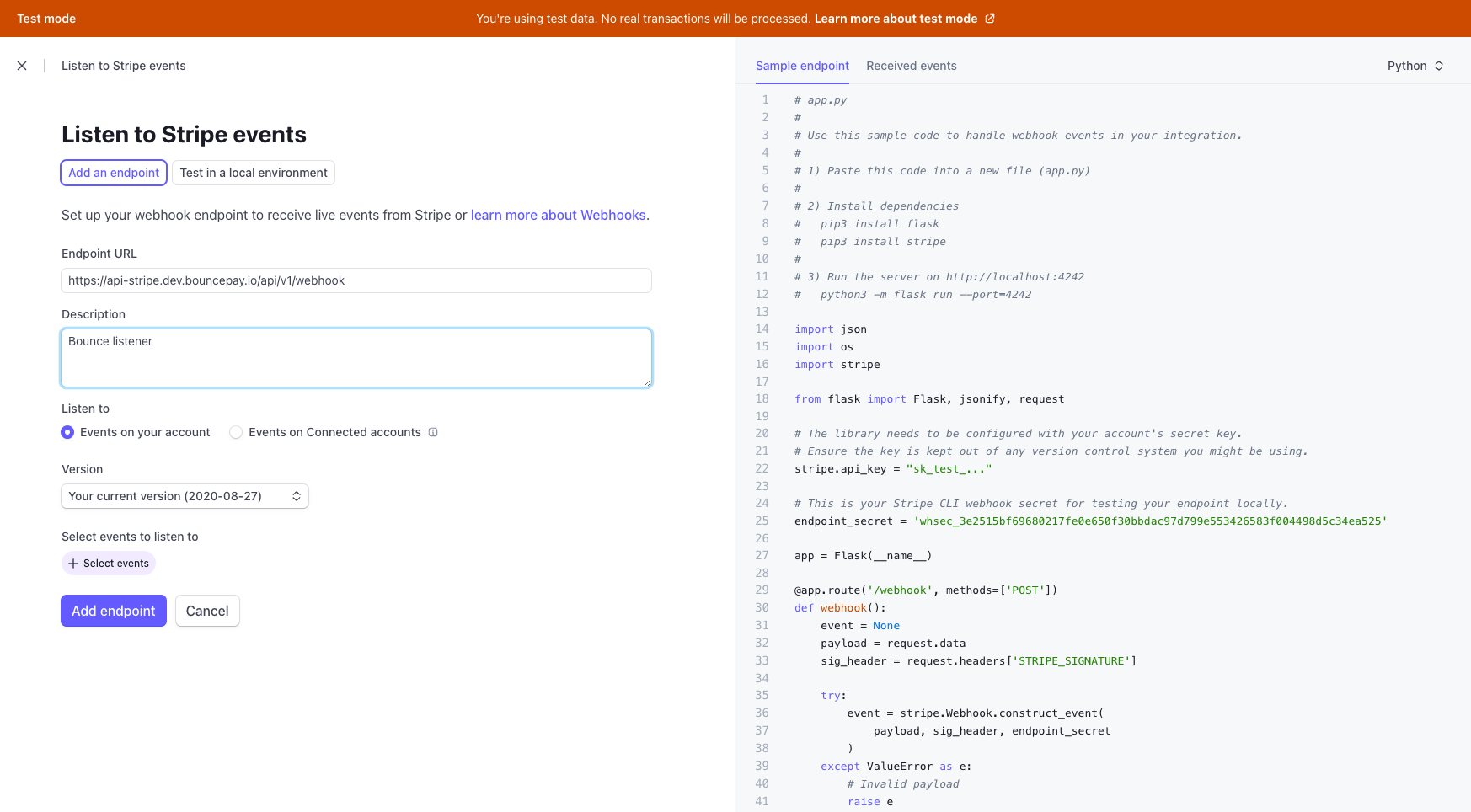Click the 'STRIPE_SIGNATURE' header string

tap(1071, 661)
